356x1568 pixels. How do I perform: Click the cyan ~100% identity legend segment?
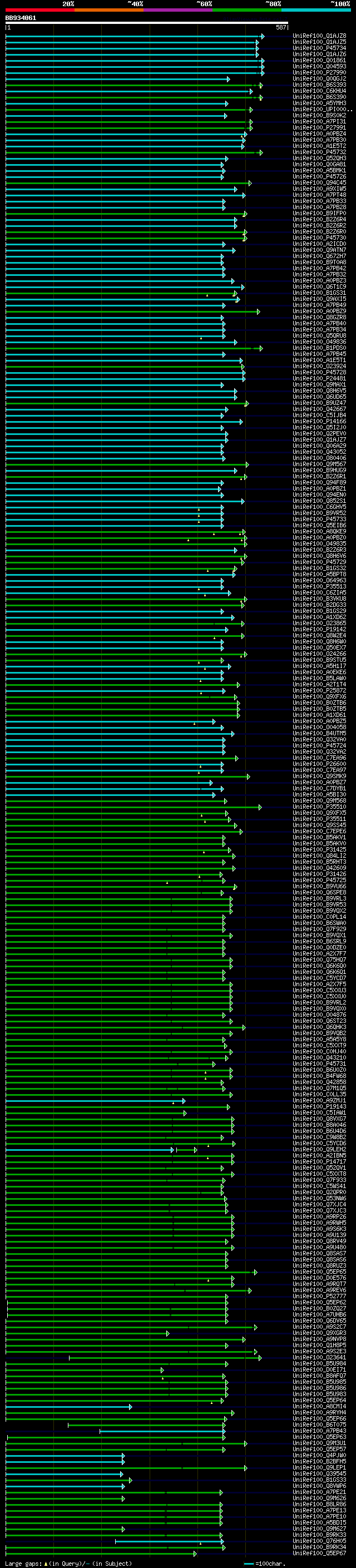(316, 10)
